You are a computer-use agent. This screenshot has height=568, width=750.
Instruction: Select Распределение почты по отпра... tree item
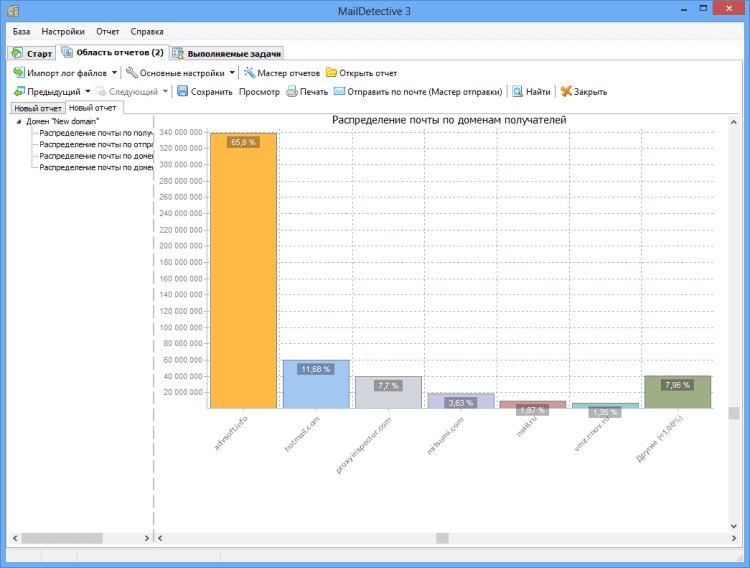coord(96,145)
